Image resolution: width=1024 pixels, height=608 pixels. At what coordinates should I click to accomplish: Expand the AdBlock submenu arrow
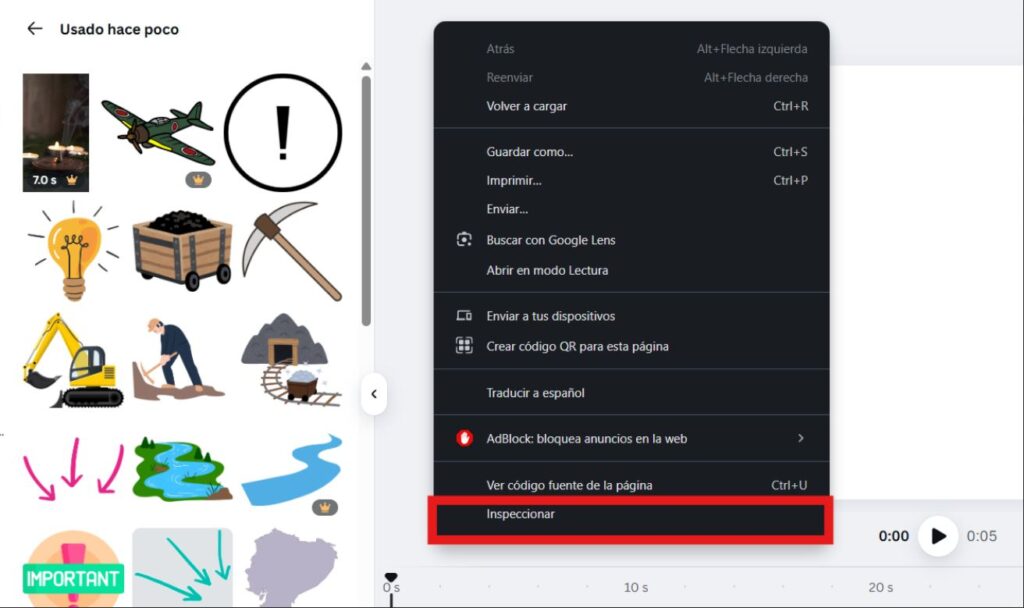click(x=801, y=438)
